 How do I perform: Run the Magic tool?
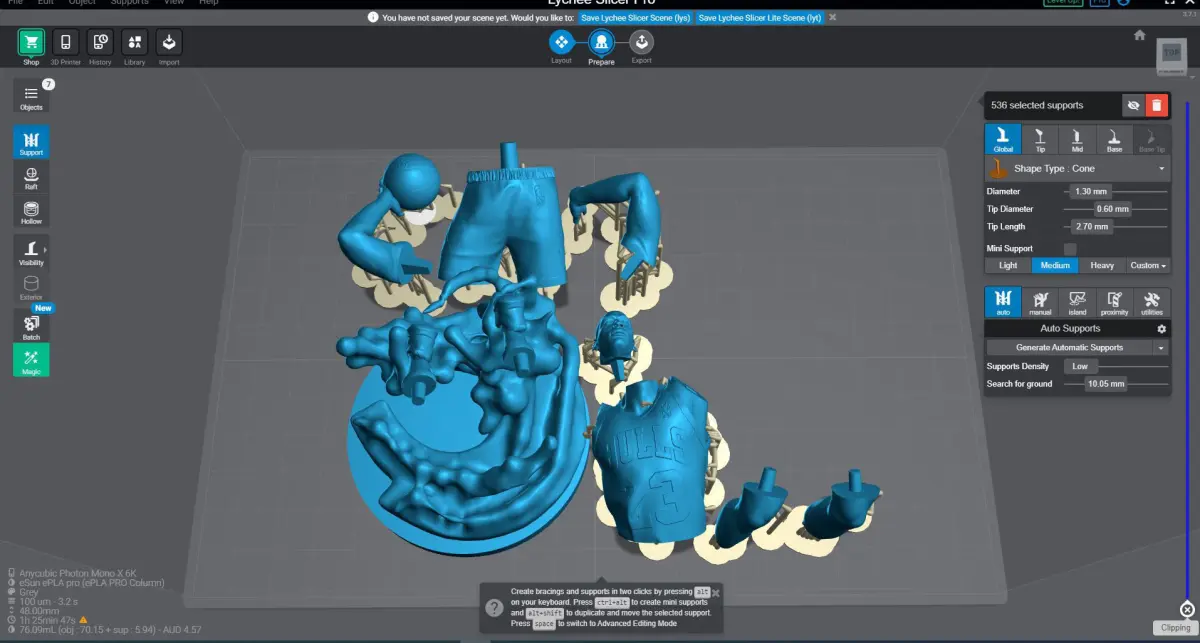point(31,360)
